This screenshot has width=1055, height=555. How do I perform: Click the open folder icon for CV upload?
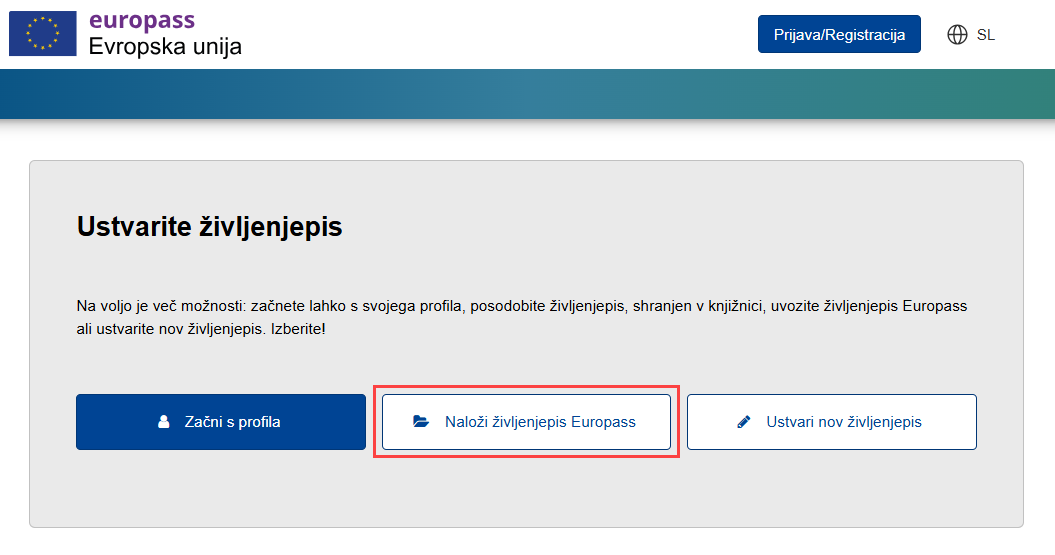pos(421,422)
